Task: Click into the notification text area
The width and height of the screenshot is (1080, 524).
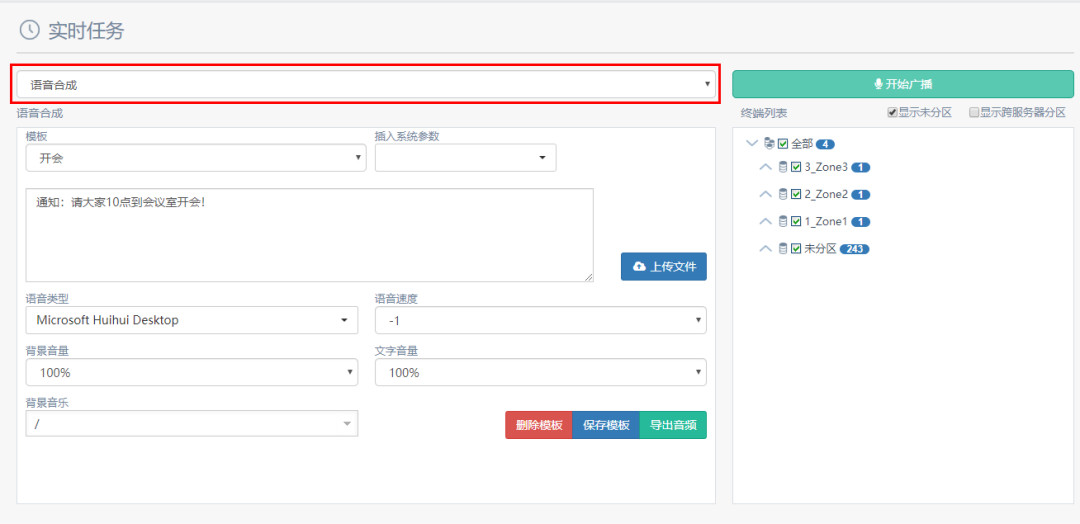Action: pos(308,235)
